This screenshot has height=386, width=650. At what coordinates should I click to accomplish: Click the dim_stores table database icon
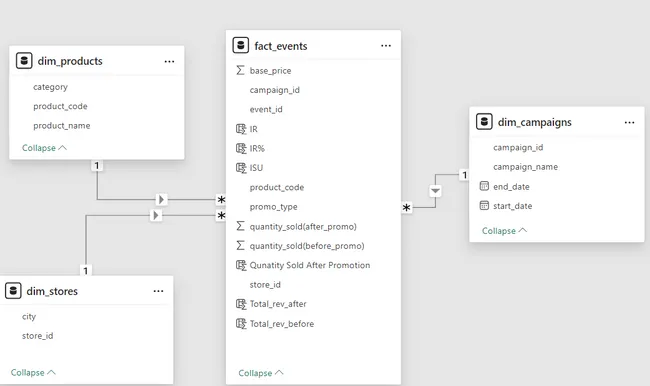[13, 291]
